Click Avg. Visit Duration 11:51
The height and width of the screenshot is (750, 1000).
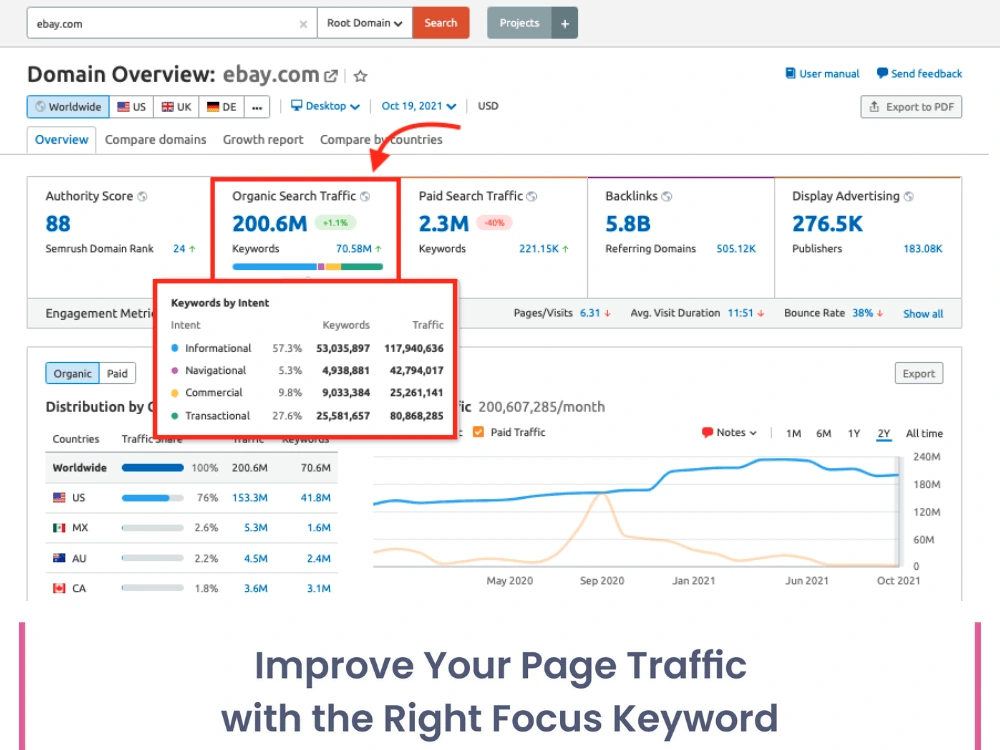click(x=740, y=313)
